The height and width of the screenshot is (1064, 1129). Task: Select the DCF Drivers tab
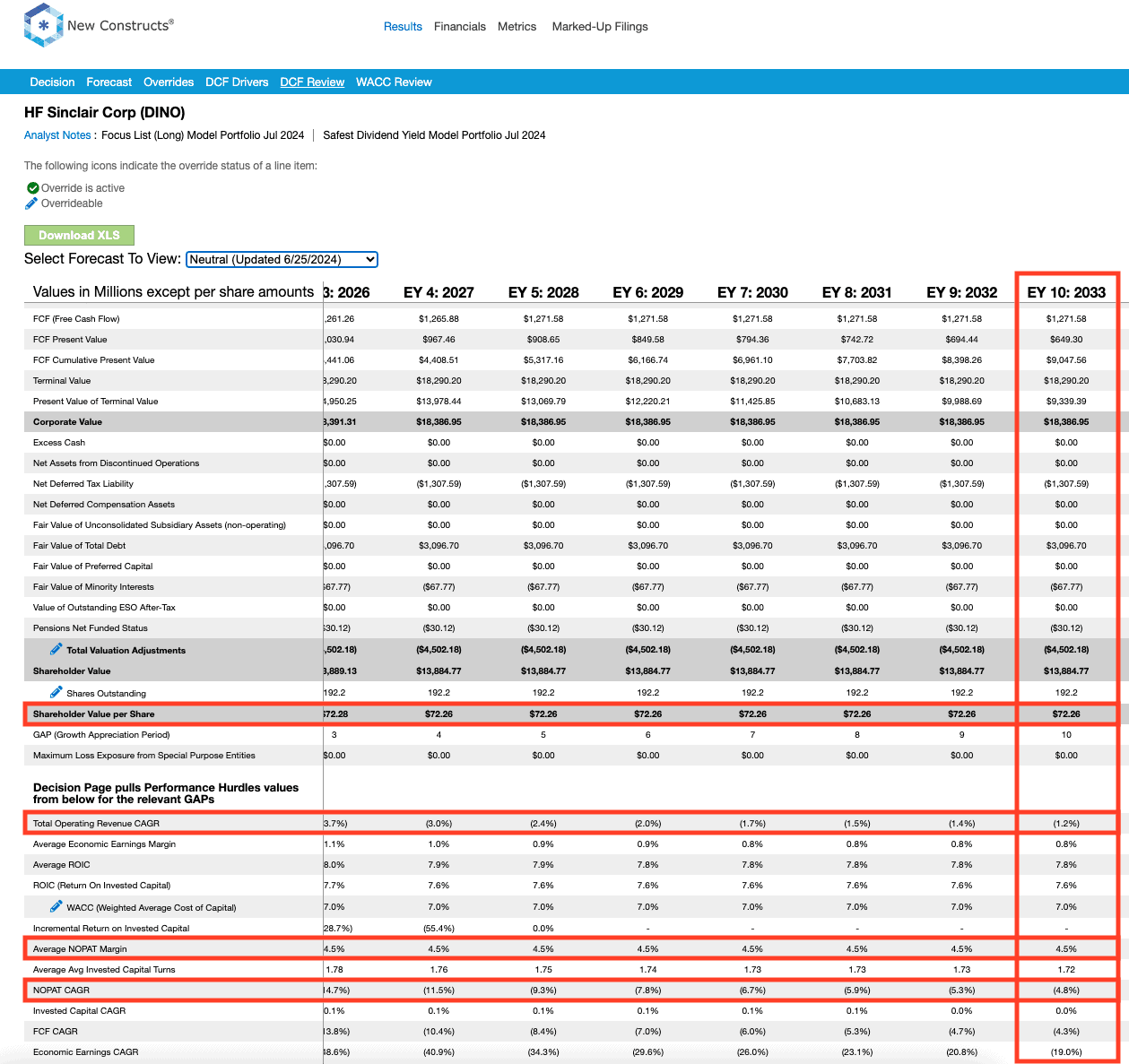click(x=237, y=82)
